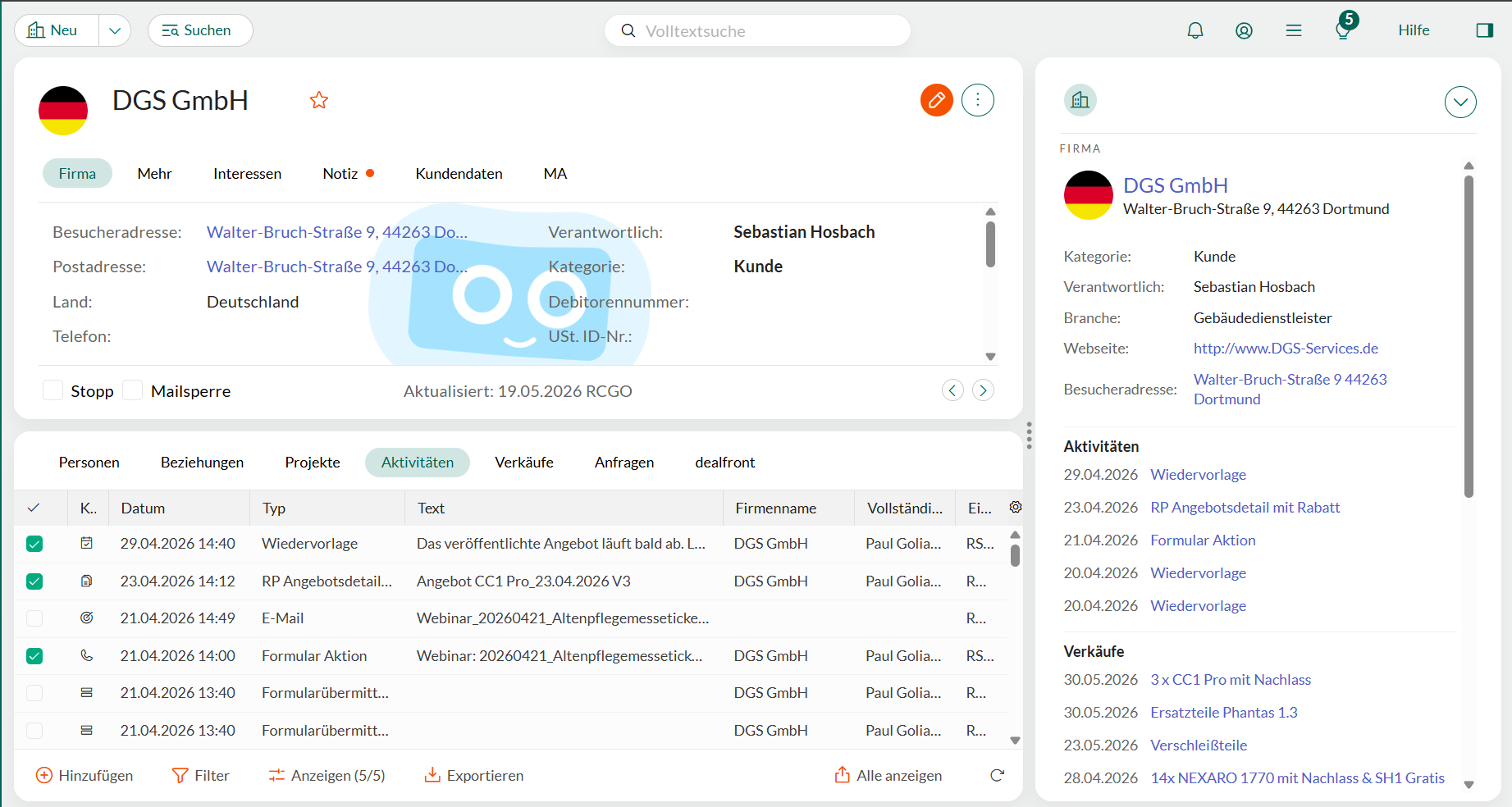Check the first Formularübermitt... row checkbox

point(34,693)
